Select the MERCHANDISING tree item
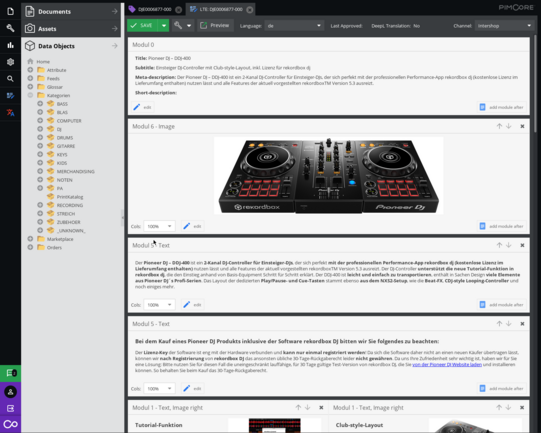The image size is (541, 433). pyautogui.click(x=76, y=171)
